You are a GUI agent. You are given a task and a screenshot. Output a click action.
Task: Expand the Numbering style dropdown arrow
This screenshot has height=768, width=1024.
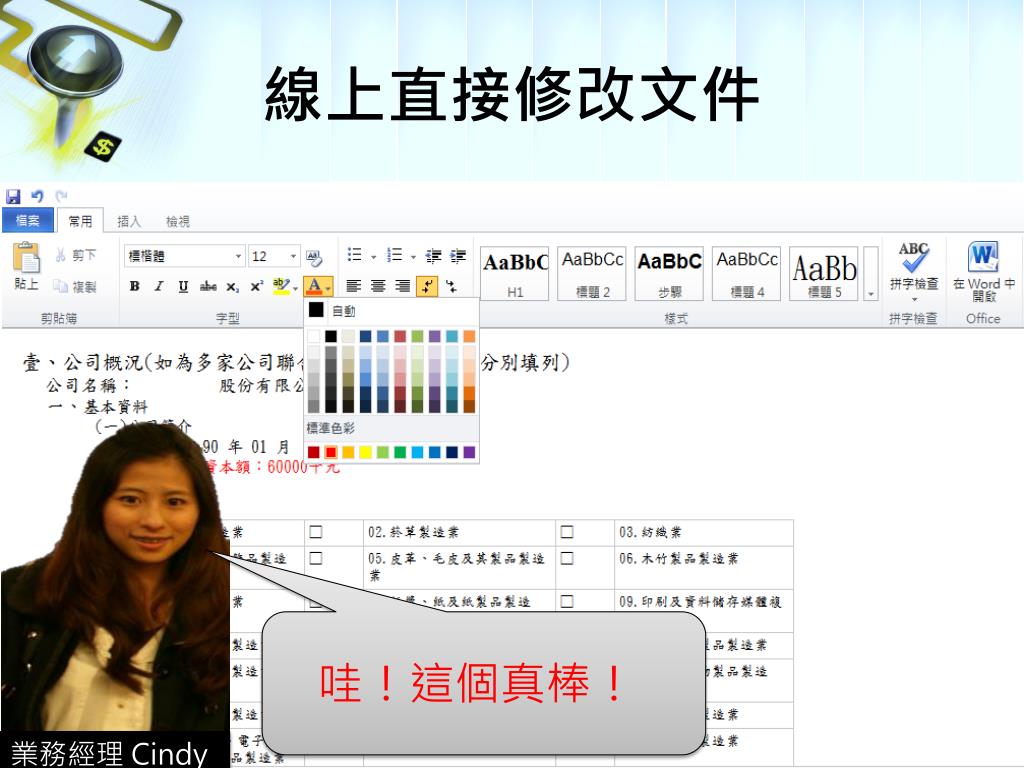click(413, 257)
